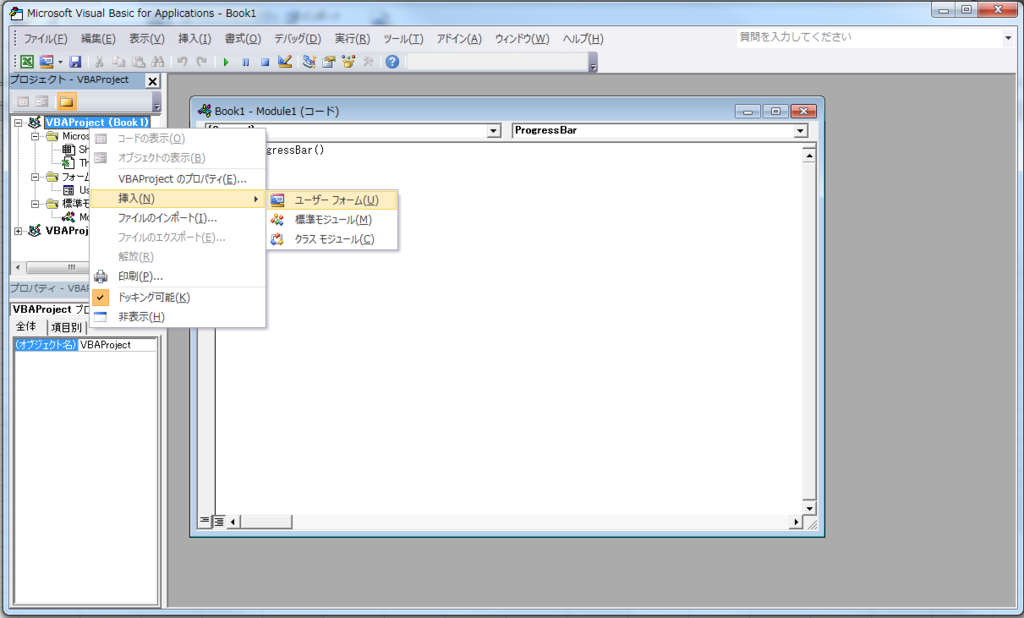Viewport: 1024px width, 618px height.
Task: Click the Cut scissors icon
Action: (99, 62)
